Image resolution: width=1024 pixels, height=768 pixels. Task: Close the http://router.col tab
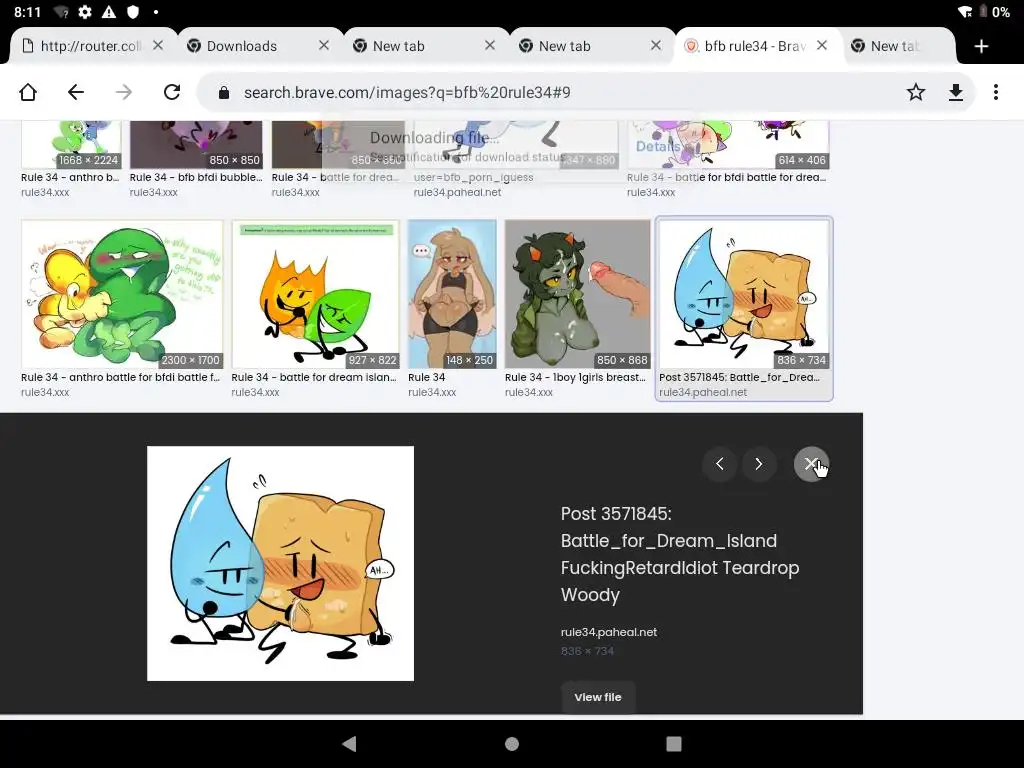[x=158, y=45]
